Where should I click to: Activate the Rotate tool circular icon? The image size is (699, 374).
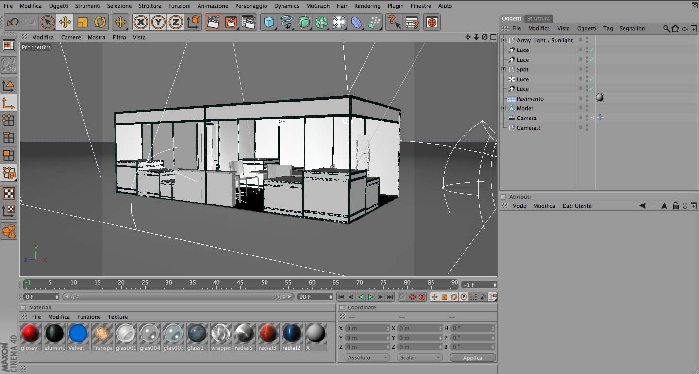click(100, 22)
